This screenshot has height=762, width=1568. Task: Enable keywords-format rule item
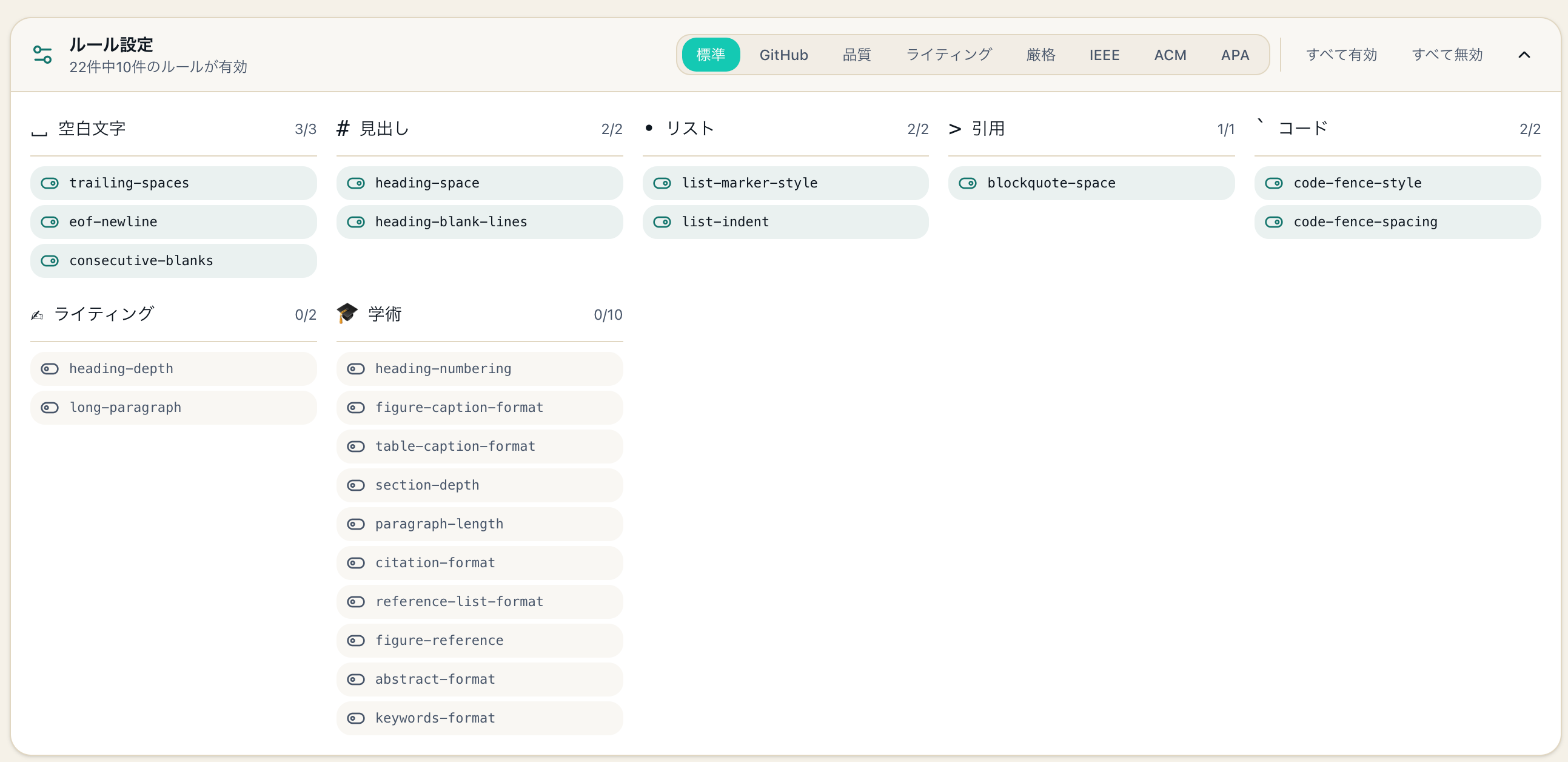[356, 718]
